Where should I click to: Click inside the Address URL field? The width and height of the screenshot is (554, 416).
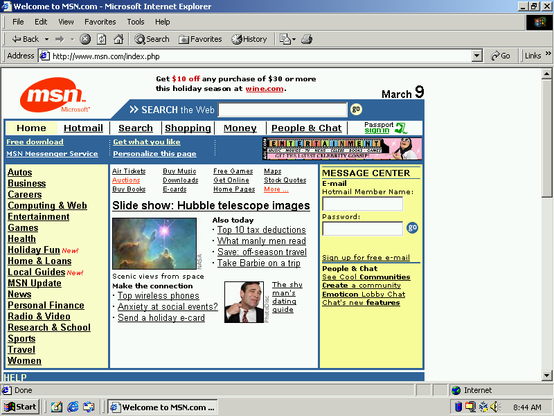tap(261, 56)
